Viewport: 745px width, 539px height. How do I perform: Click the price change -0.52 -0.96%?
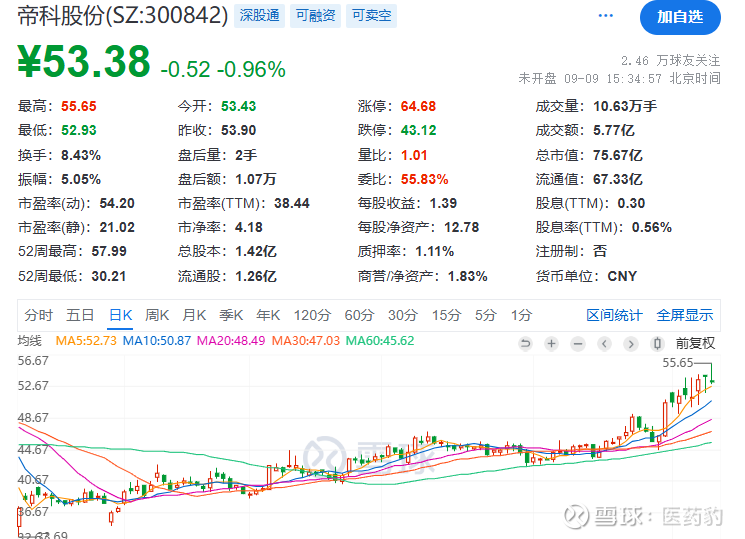point(223,69)
